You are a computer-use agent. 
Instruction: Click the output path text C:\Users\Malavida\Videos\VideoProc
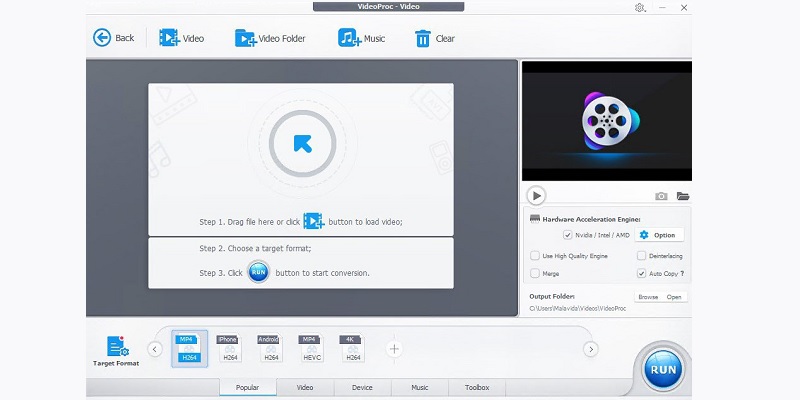[x=578, y=309]
